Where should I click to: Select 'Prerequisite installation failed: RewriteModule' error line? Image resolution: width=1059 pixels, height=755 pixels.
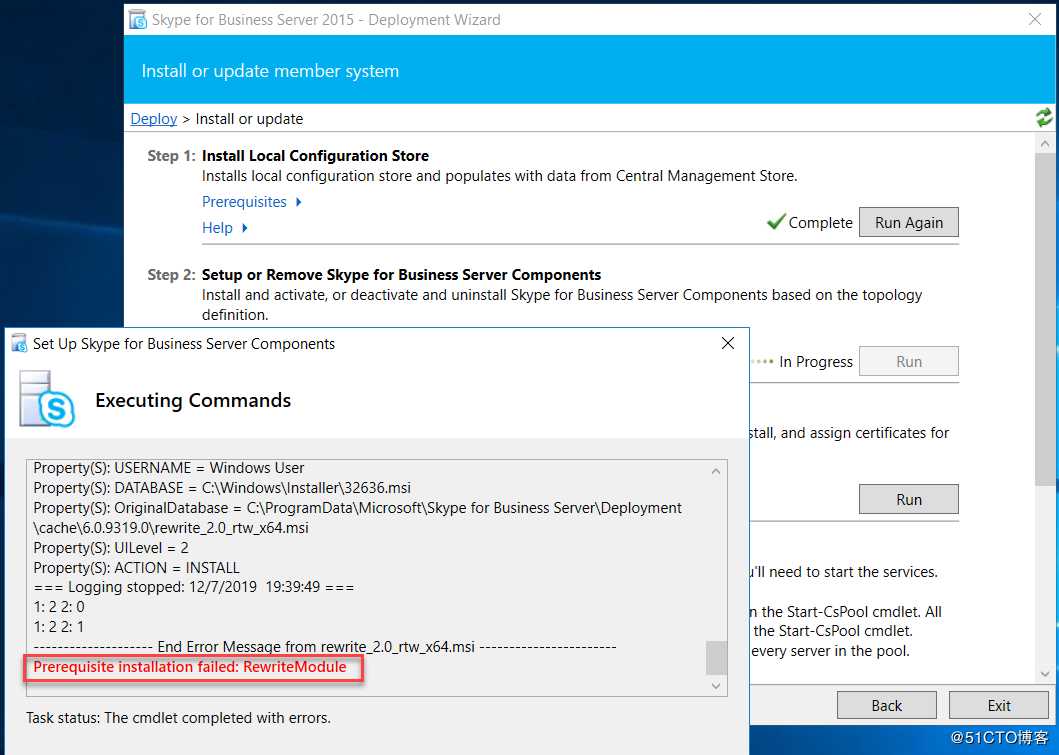(x=190, y=667)
